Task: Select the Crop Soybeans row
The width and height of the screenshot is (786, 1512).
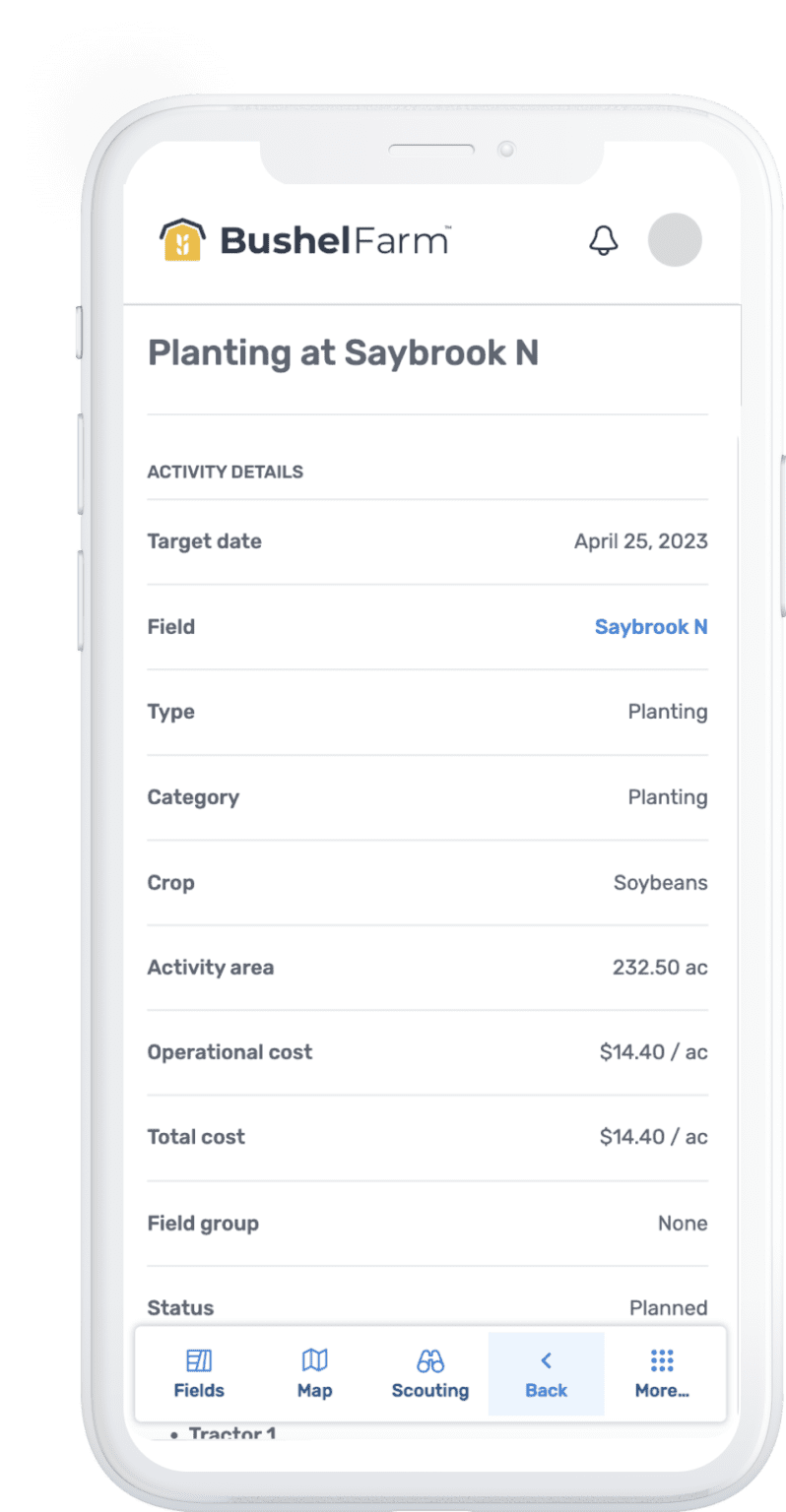Action: pos(426,883)
